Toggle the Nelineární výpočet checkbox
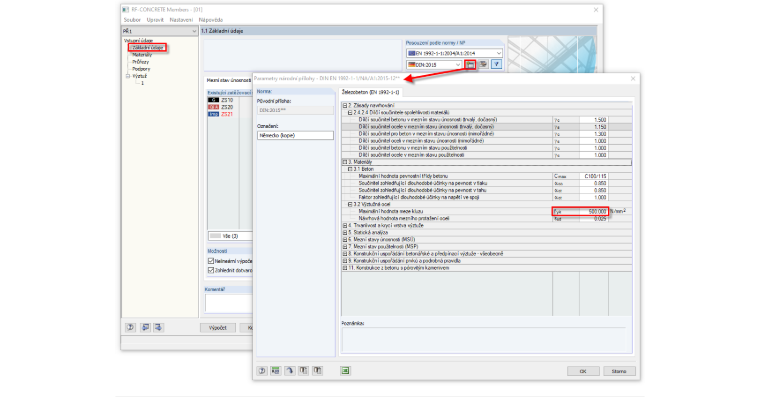760x397 pixels. click(211, 261)
